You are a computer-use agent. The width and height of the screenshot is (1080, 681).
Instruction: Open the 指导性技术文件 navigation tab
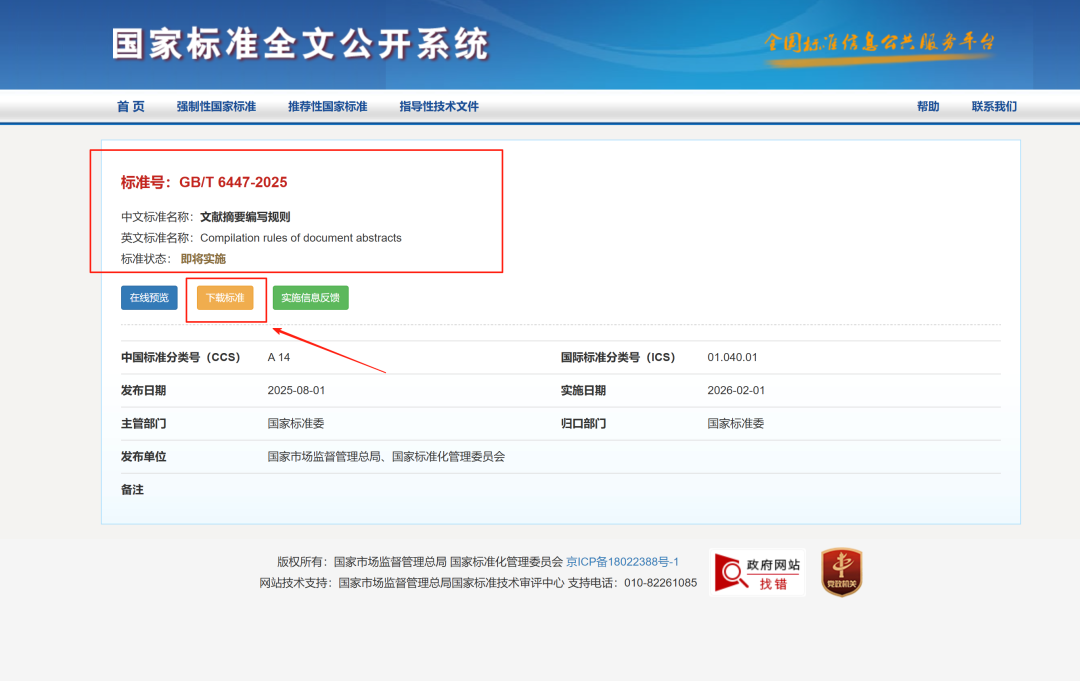point(438,106)
